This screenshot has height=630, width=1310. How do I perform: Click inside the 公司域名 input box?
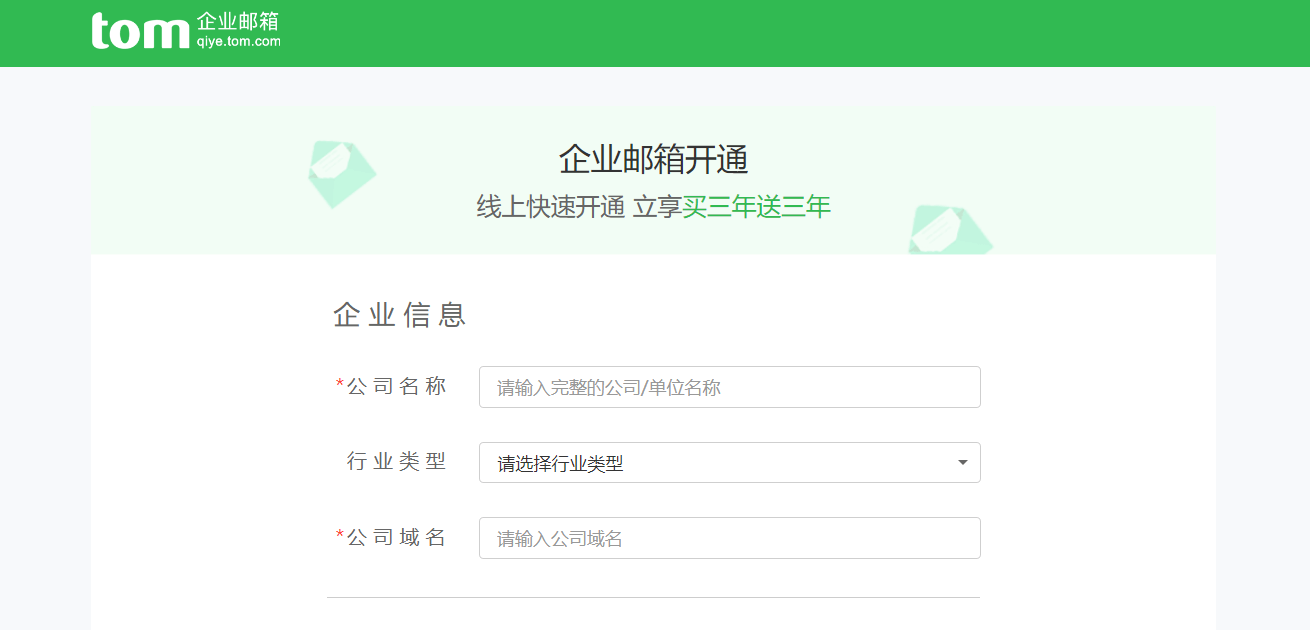[729, 537]
